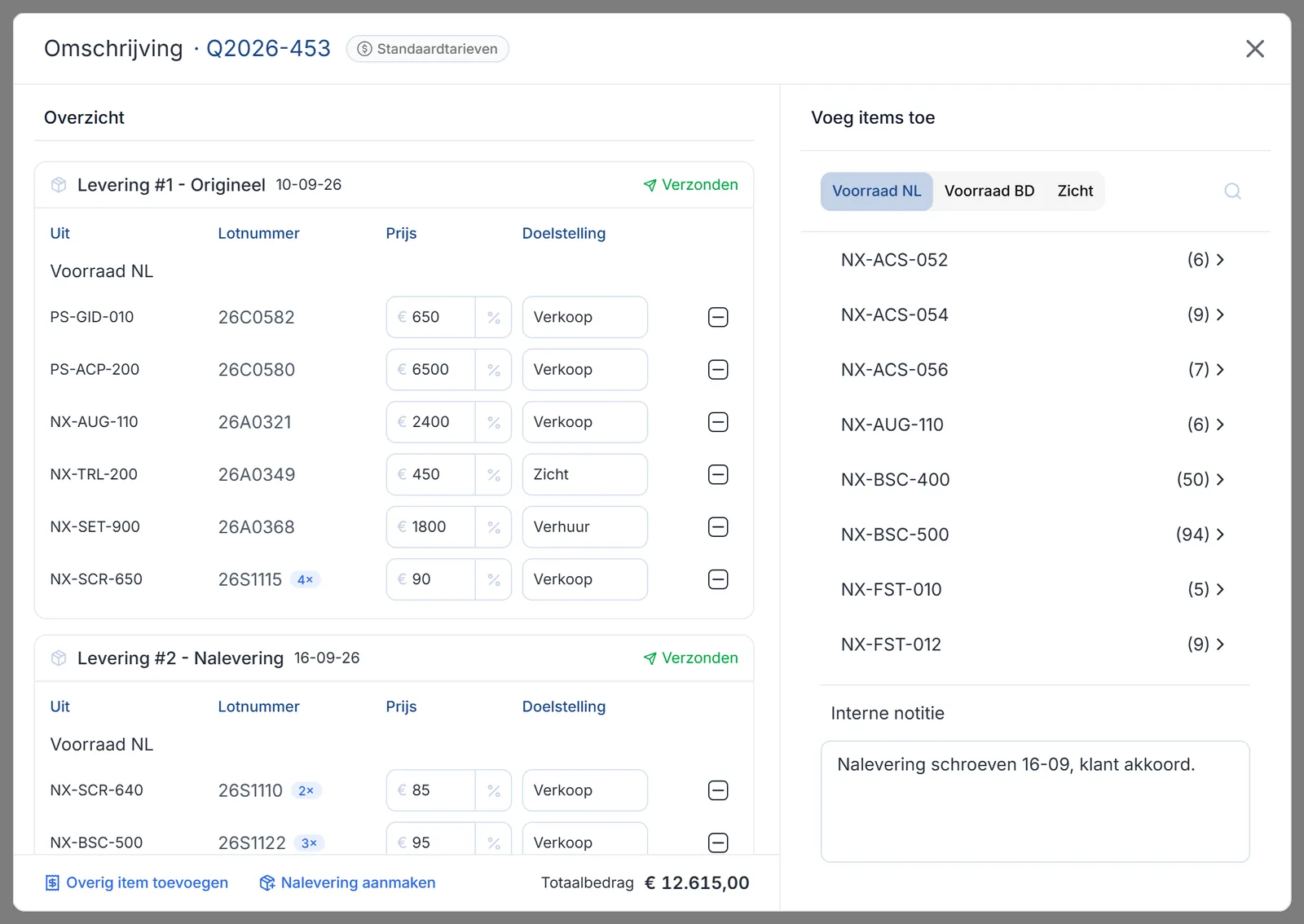The width and height of the screenshot is (1304, 924).
Task: Switch to the Voorraad NL tab
Action: (876, 191)
